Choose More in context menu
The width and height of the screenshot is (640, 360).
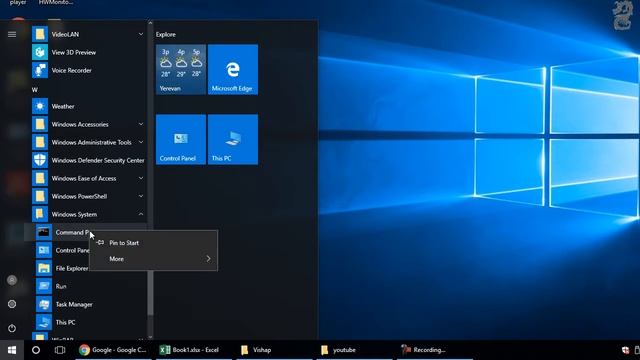153,259
